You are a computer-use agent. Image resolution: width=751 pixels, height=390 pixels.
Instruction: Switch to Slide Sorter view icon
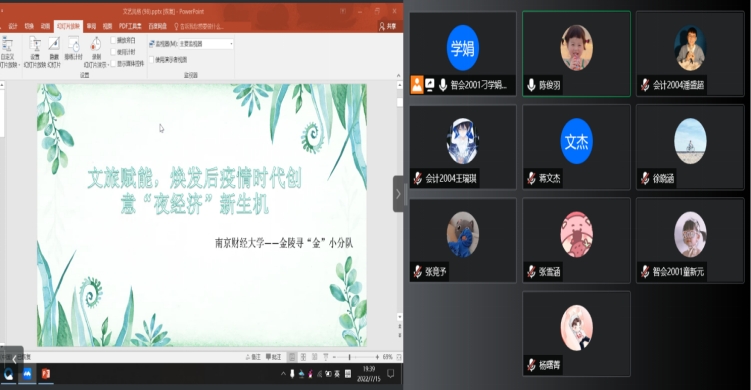coord(303,357)
